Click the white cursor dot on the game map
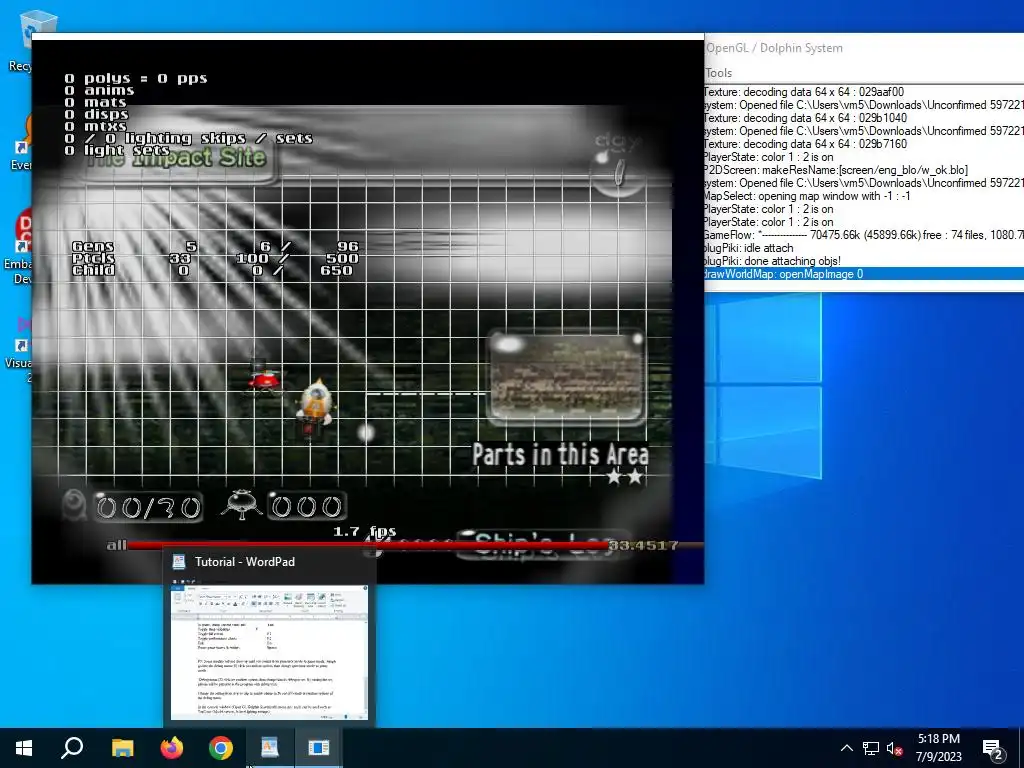 [366, 432]
